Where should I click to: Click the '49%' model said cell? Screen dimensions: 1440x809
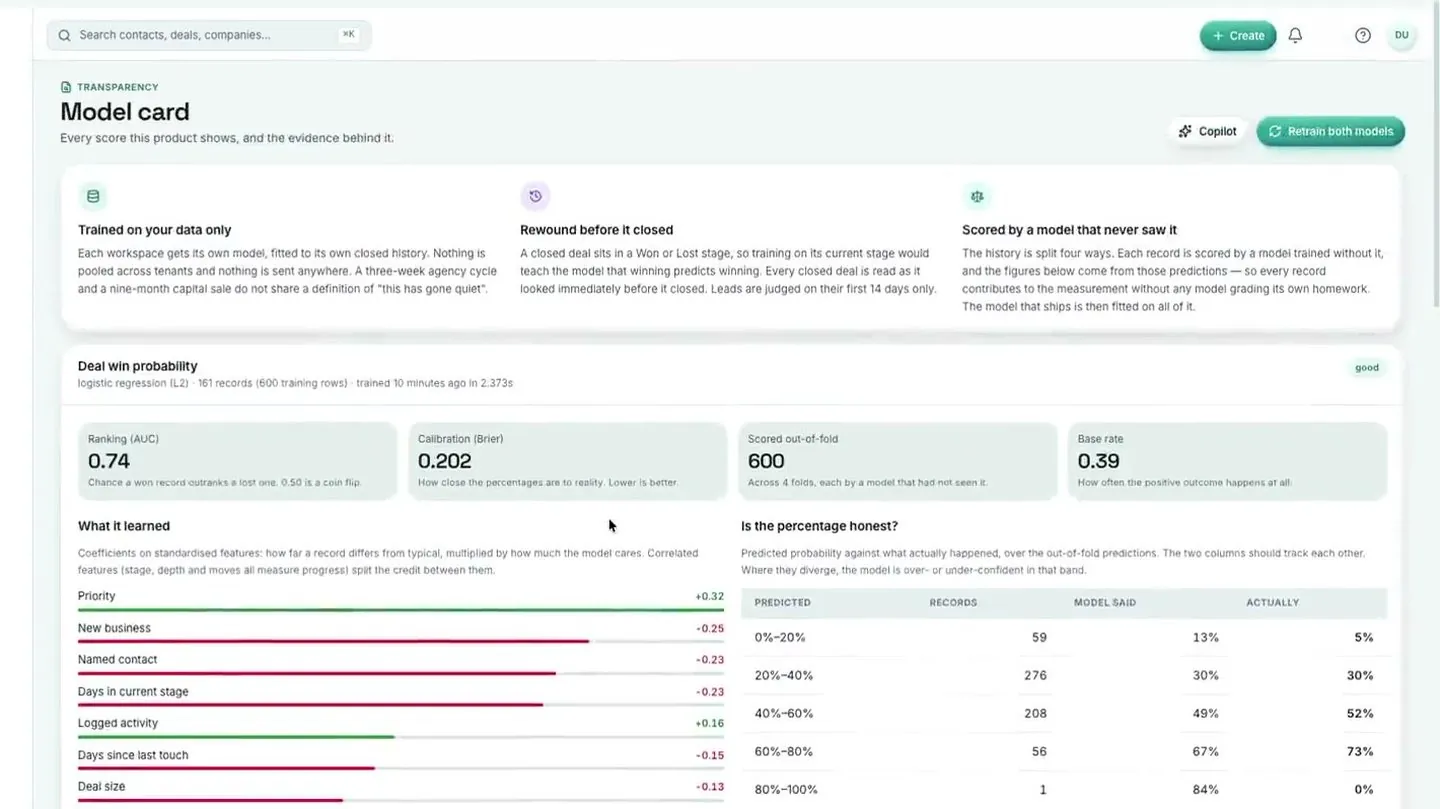(x=1206, y=713)
